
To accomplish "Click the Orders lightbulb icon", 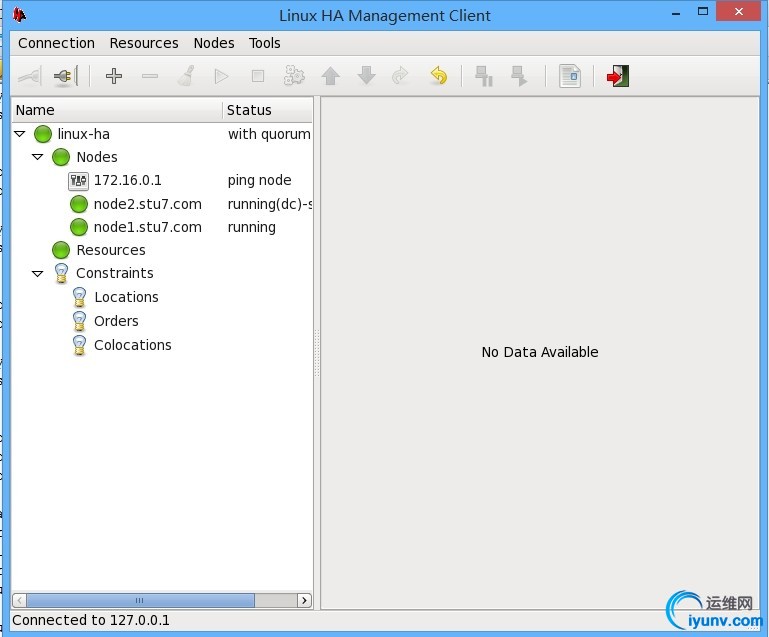I will pos(79,321).
